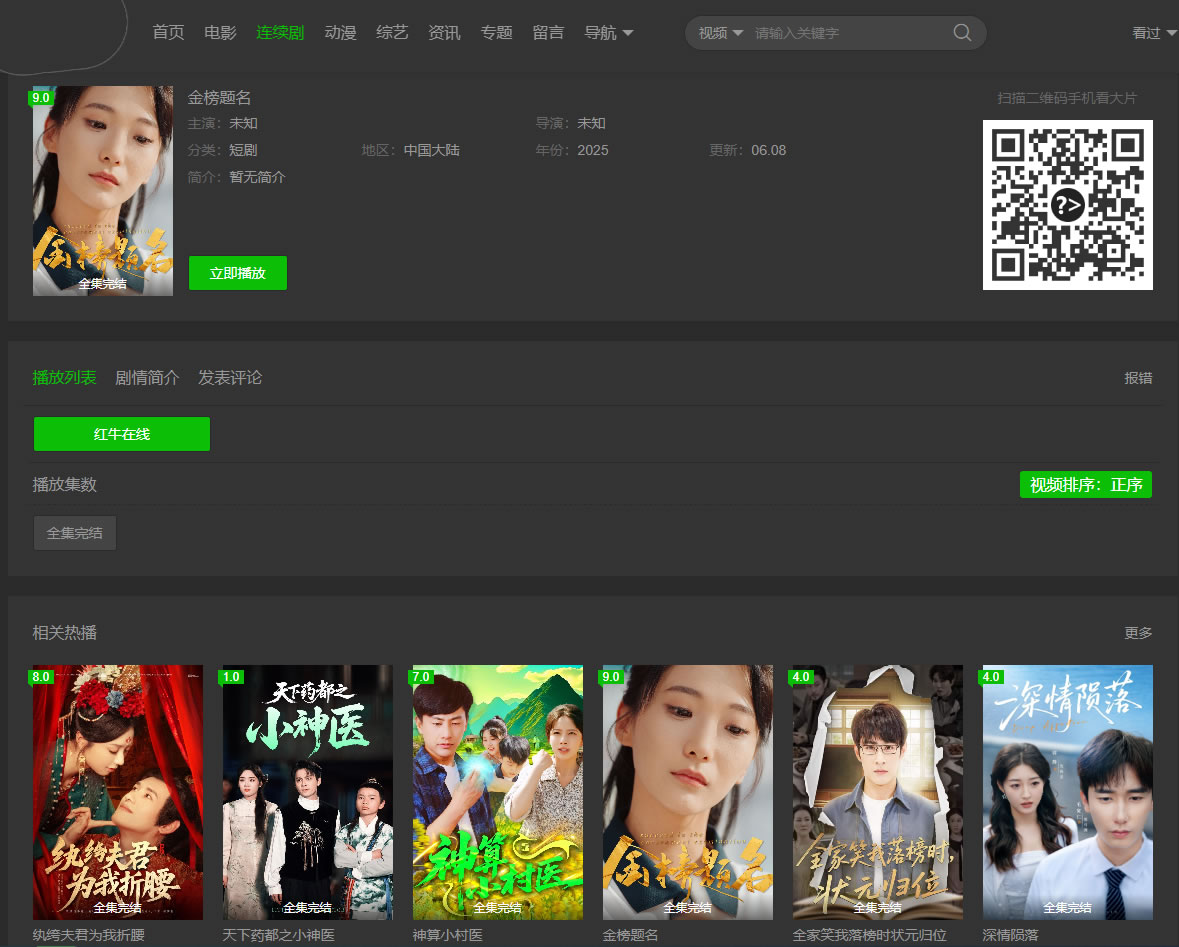Click the 报错 report link
This screenshot has width=1179, height=947.
click(1138, 378)
